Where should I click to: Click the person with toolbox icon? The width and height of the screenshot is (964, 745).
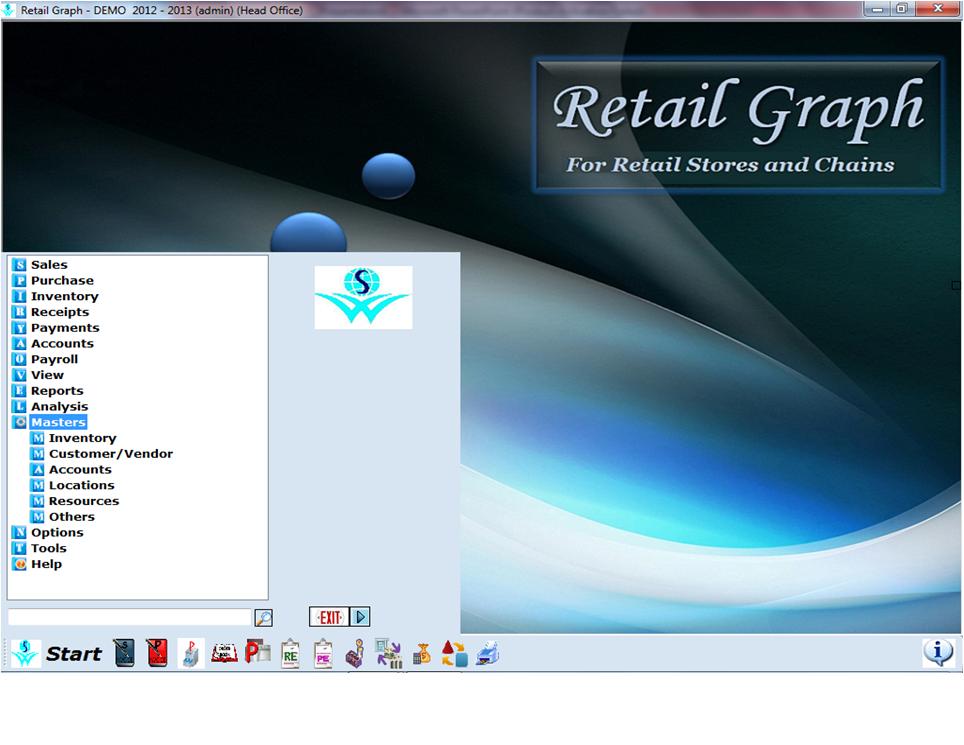pos(355,653)
